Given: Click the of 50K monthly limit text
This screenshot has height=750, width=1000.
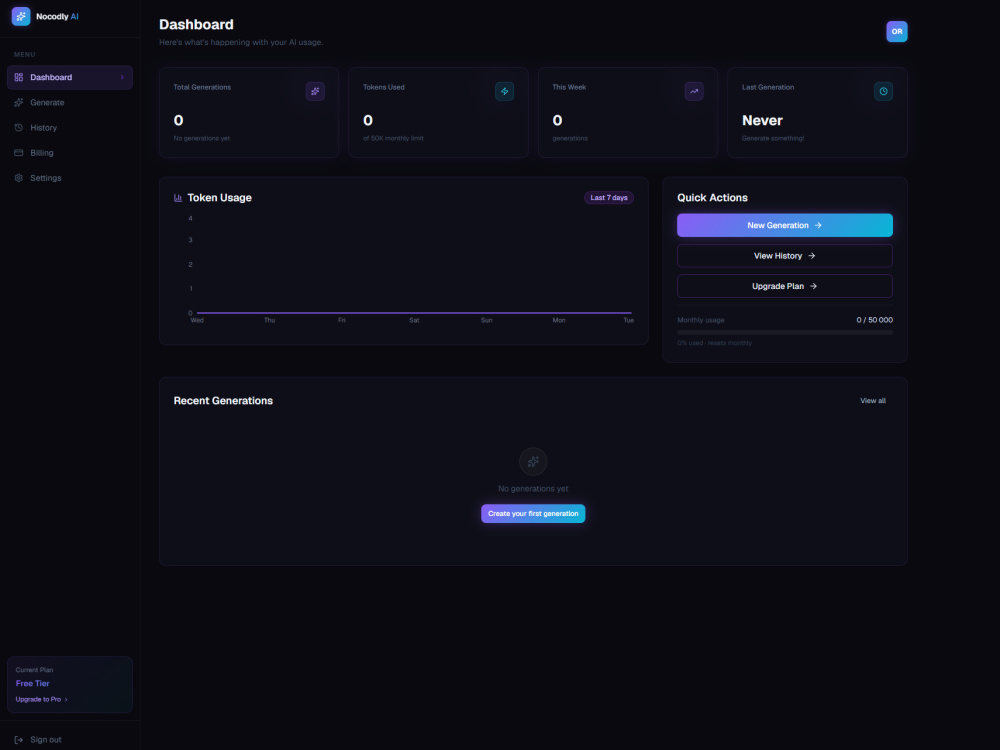Looking at the screenshot, I should (x=393, y=138).
